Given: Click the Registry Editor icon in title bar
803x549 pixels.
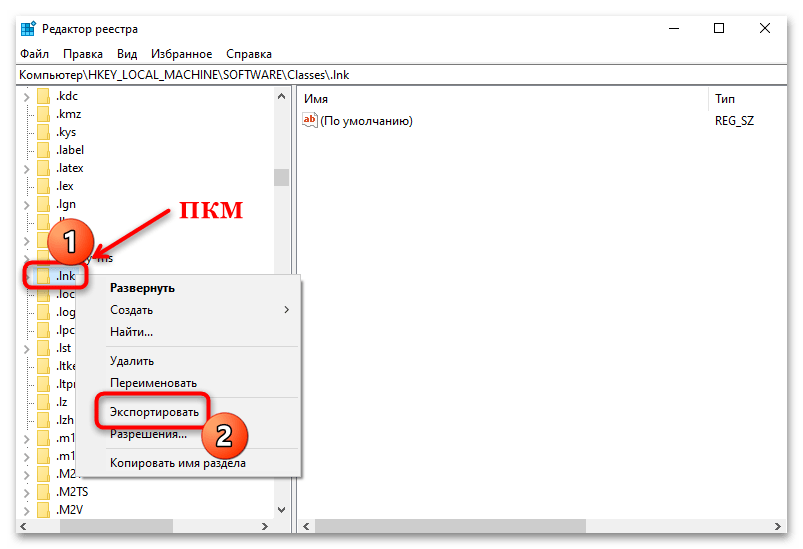Looking at the screenshot, I should point(27,29).
